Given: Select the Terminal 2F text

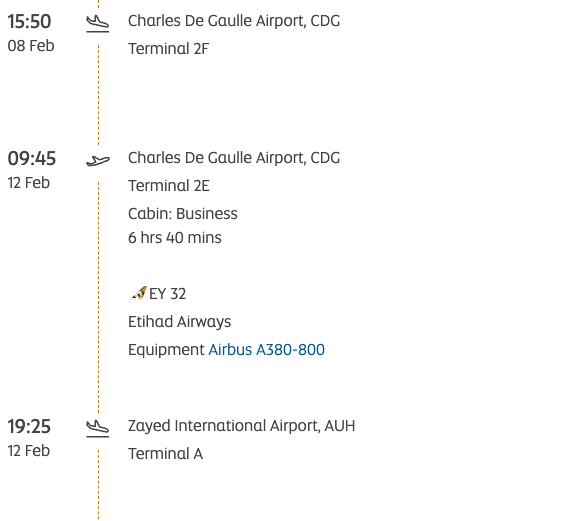Looking at the screenshot, I should pyautogui.click(x=168, y=49).
